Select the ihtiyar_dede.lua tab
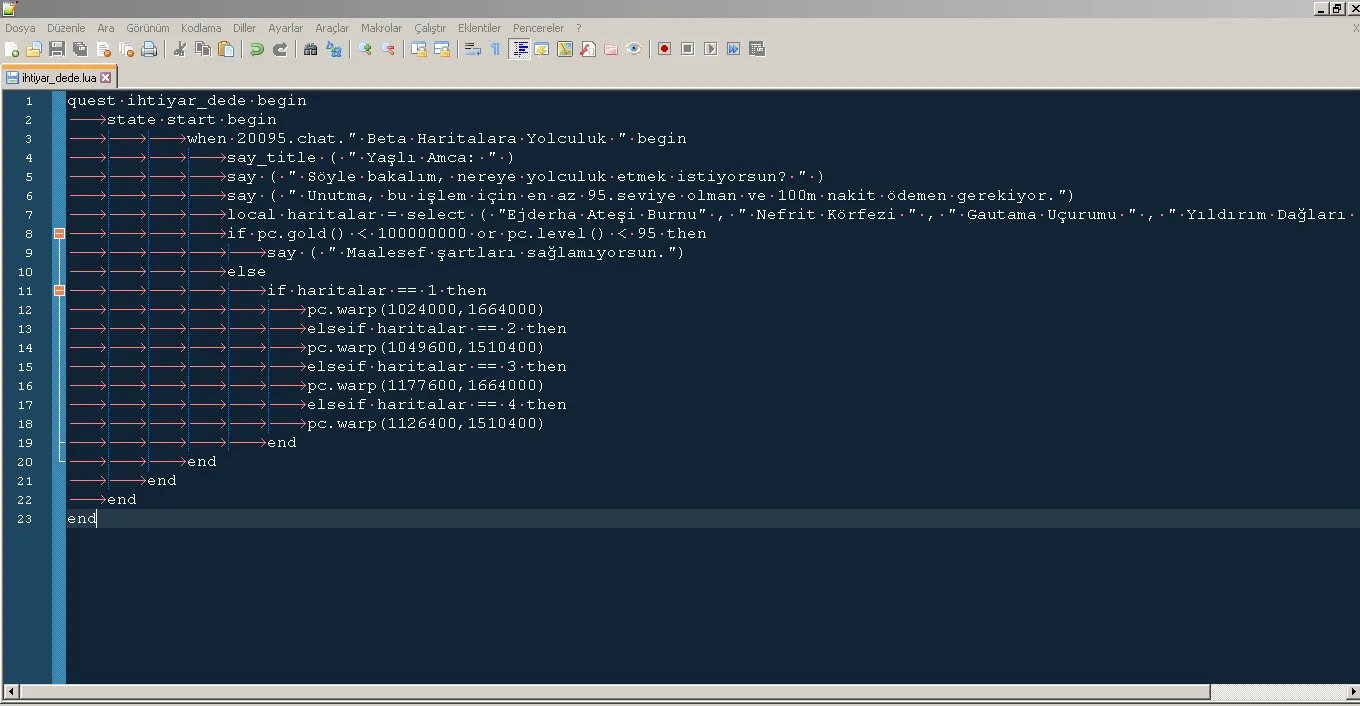 coord(55,76)
